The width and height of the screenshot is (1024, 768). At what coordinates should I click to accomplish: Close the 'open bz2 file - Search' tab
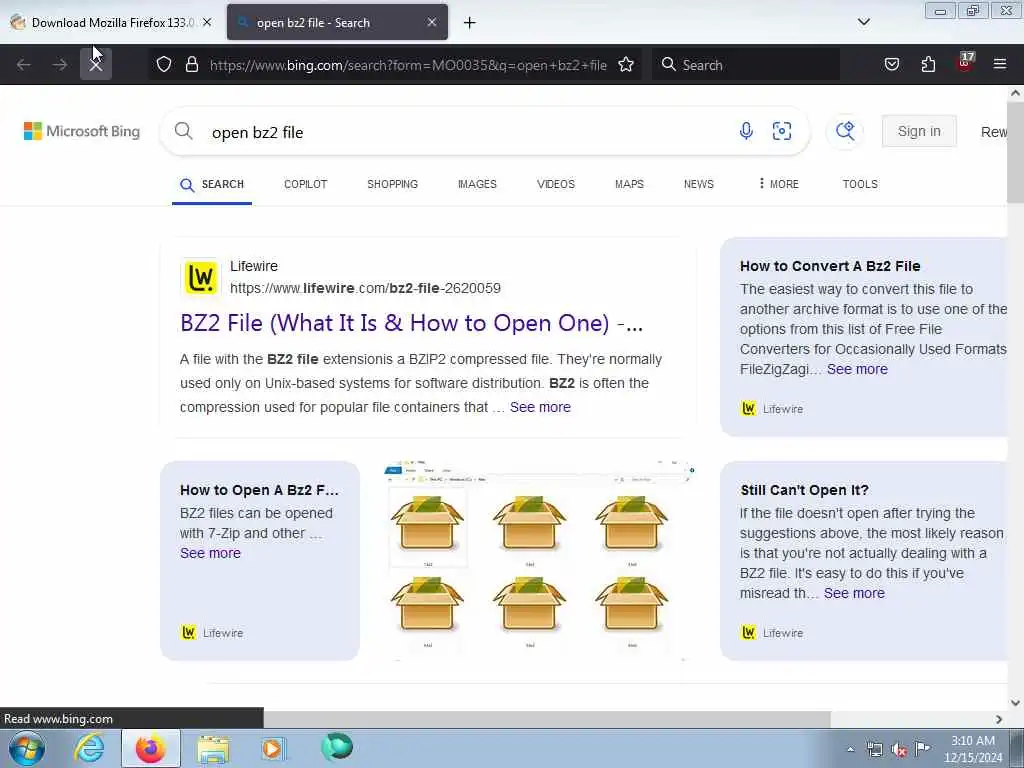pyautogui.click(x=432, y=22)
